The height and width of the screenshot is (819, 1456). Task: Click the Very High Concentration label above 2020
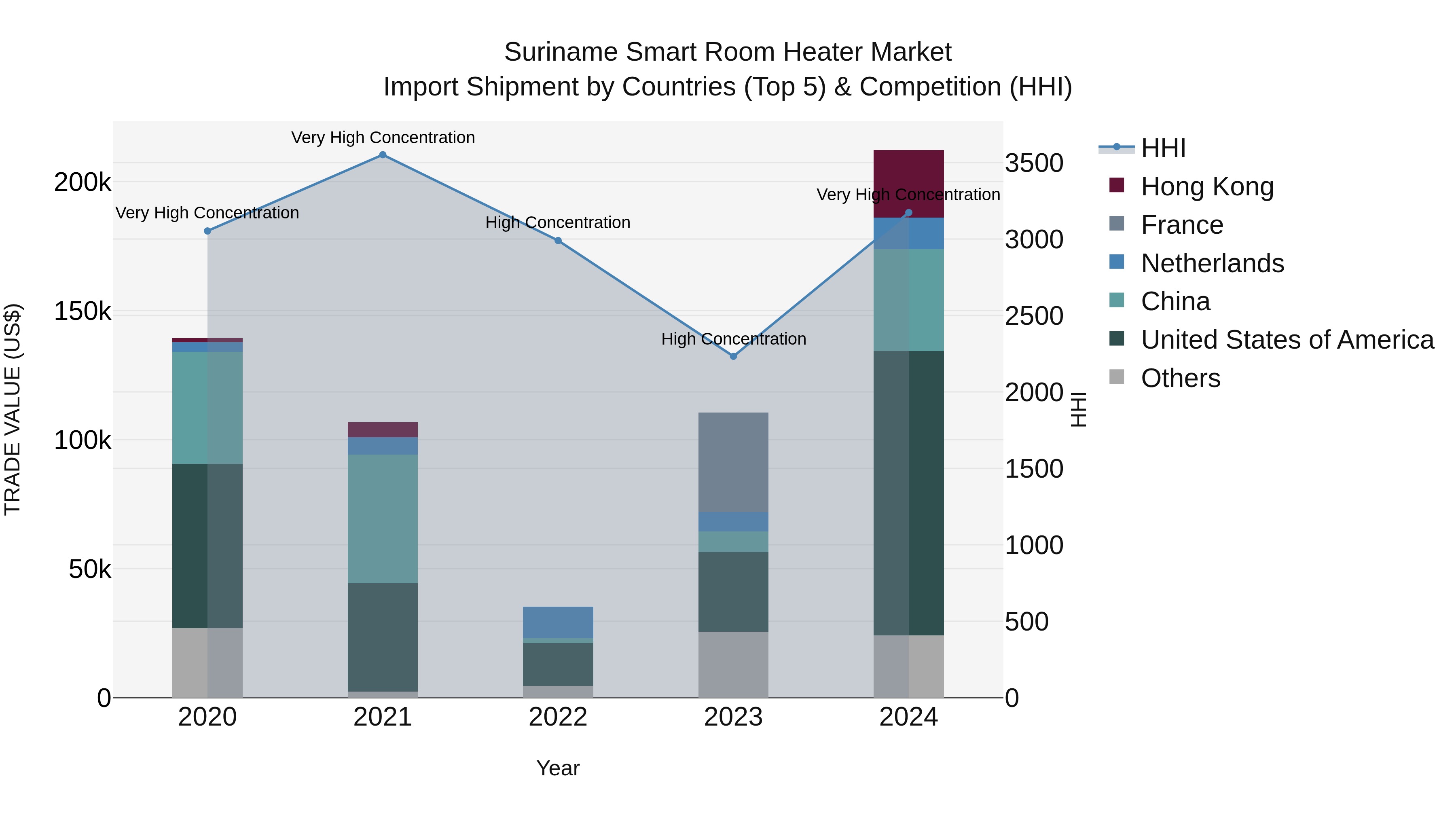pyautogui.click(x=207, y=213)
